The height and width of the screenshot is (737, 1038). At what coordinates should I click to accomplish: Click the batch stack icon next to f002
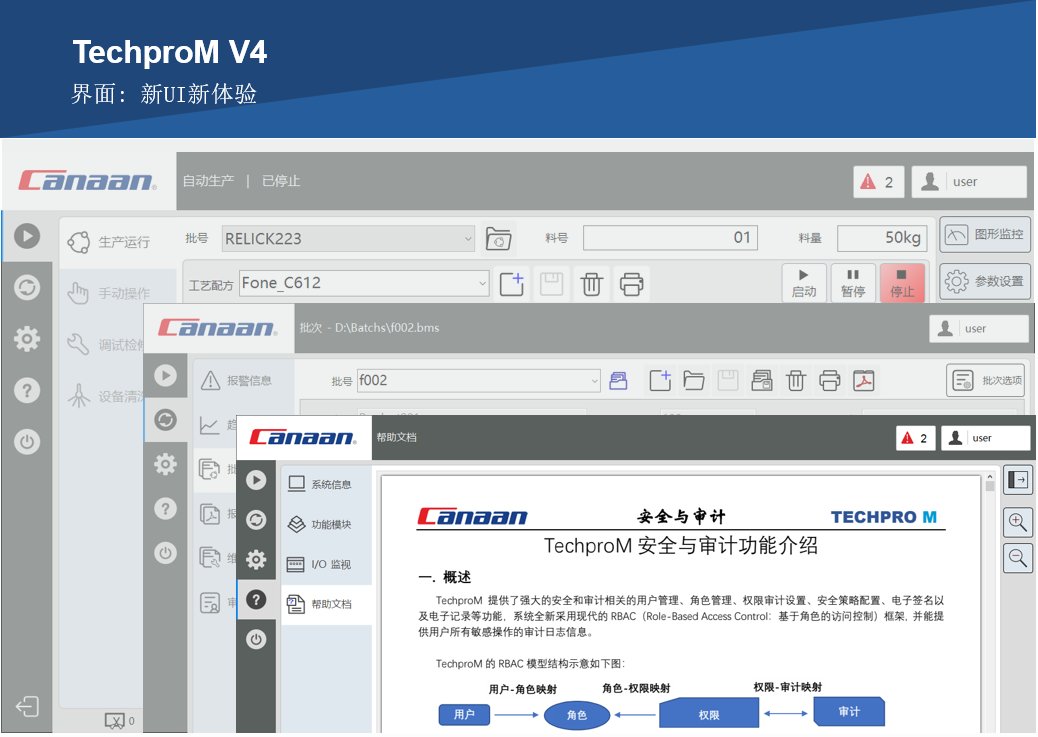click(618, 381)
